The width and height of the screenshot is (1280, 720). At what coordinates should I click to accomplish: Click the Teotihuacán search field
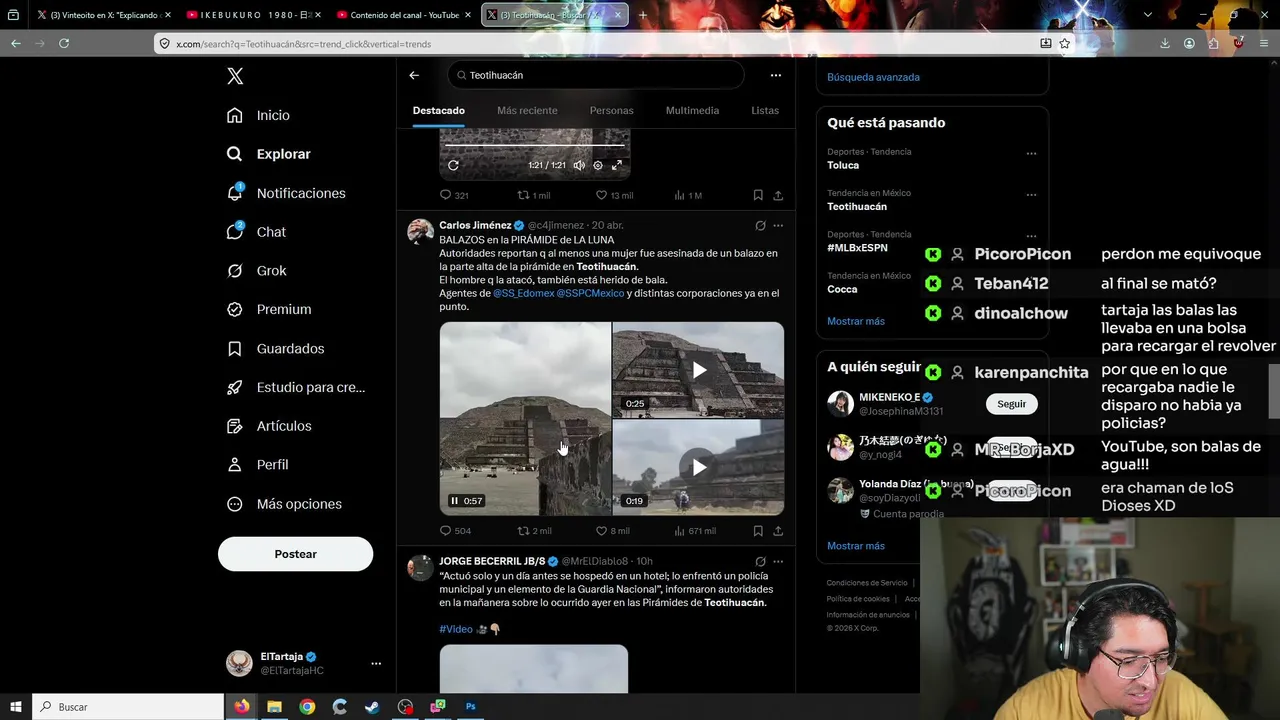point(595,75)
